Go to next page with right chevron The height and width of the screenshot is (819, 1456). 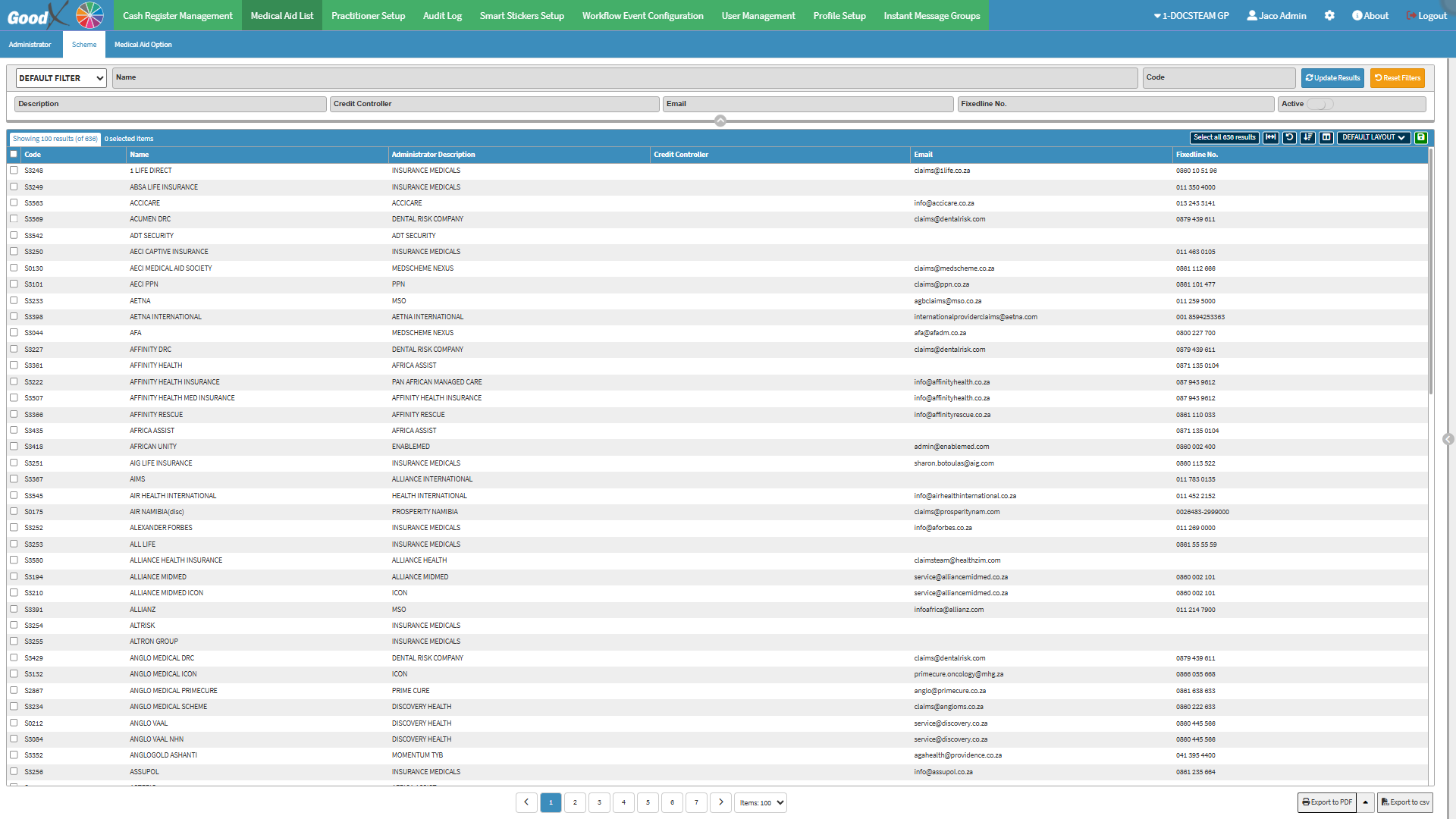coord(721,802)
